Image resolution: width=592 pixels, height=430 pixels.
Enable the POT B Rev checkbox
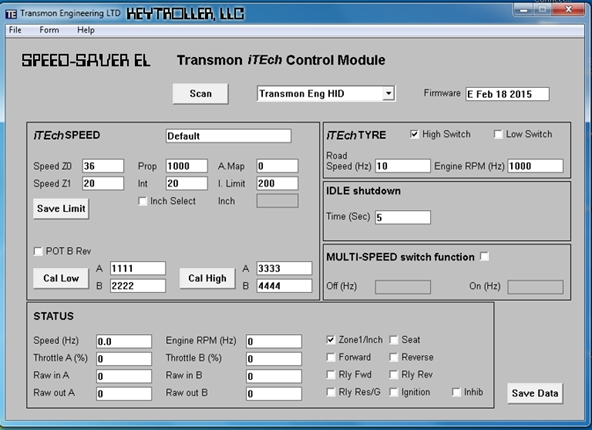tap(38, 251)
